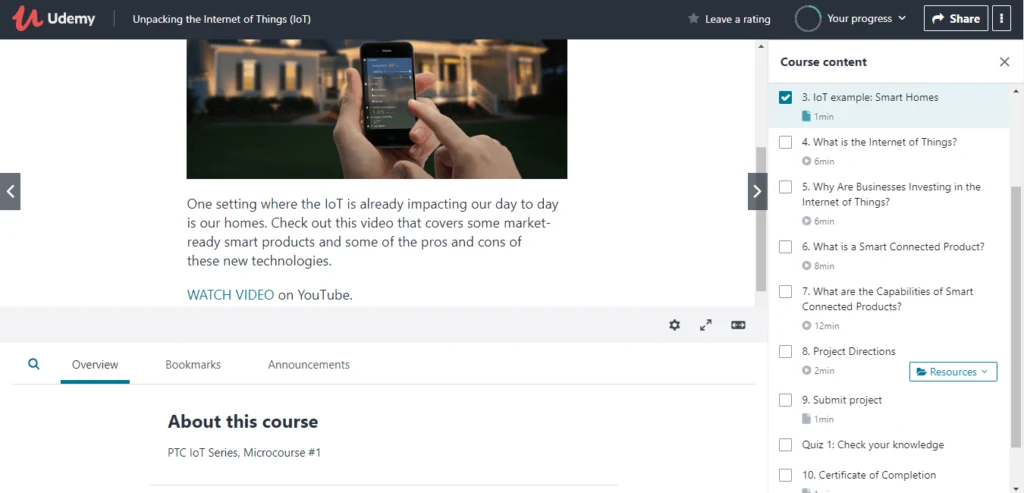1024x493 pixels.
Task: Click Leave a rating
Action: (x=737, y=19)
